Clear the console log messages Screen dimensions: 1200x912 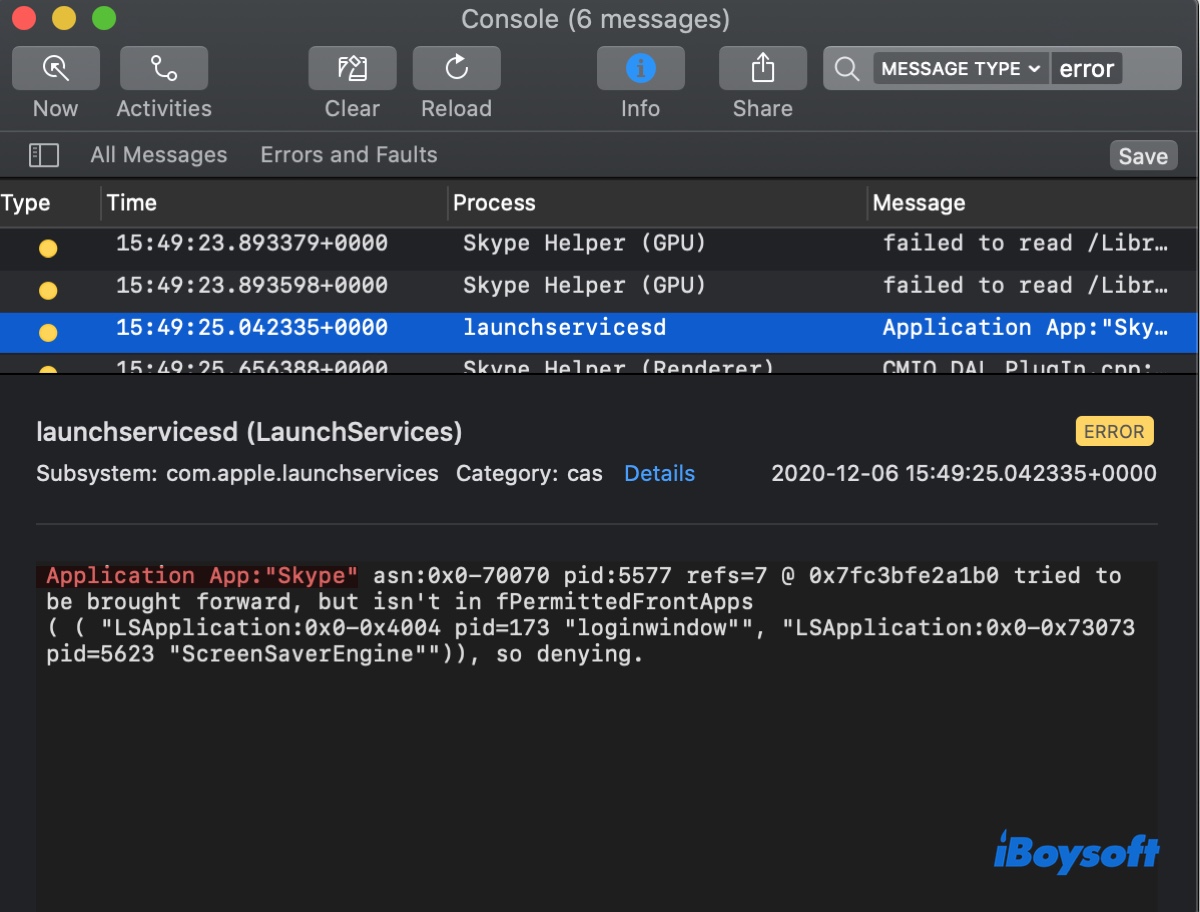pyautogui.click(x=352, y=68)
